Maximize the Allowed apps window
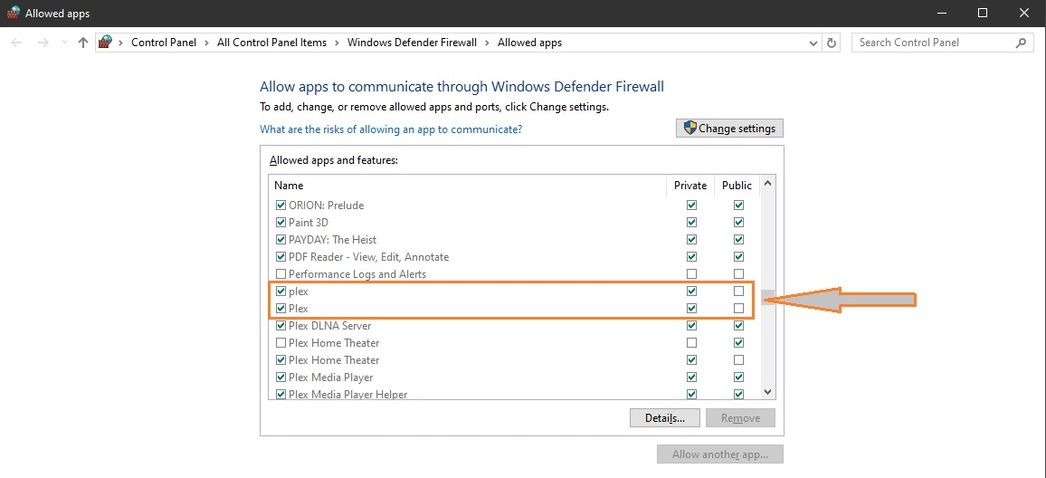Image resolution: width=1046 pixels, height=478 pixels. (x=982, y=13)
